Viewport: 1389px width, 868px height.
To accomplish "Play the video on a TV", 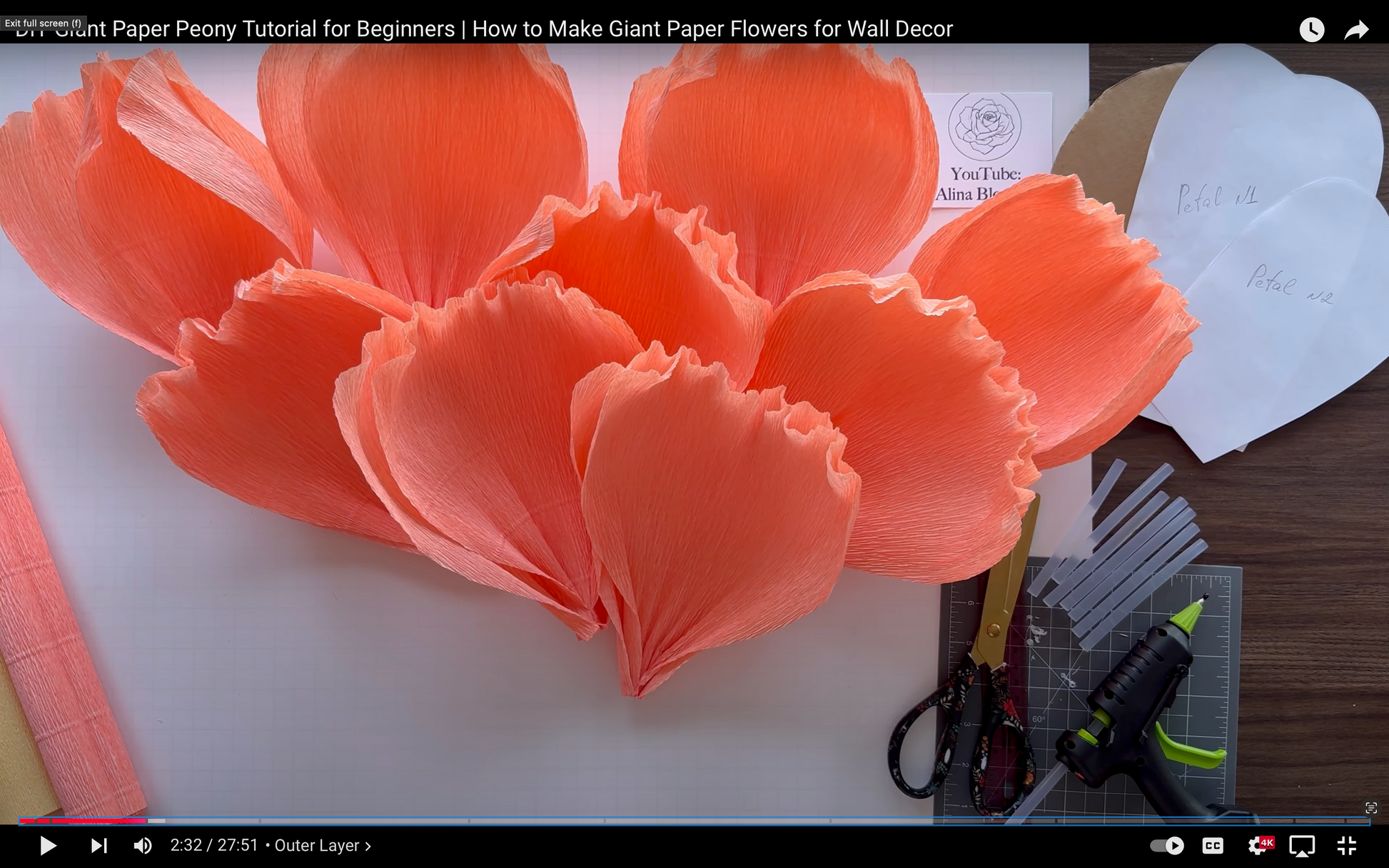I will click(x=1303, y=846).
